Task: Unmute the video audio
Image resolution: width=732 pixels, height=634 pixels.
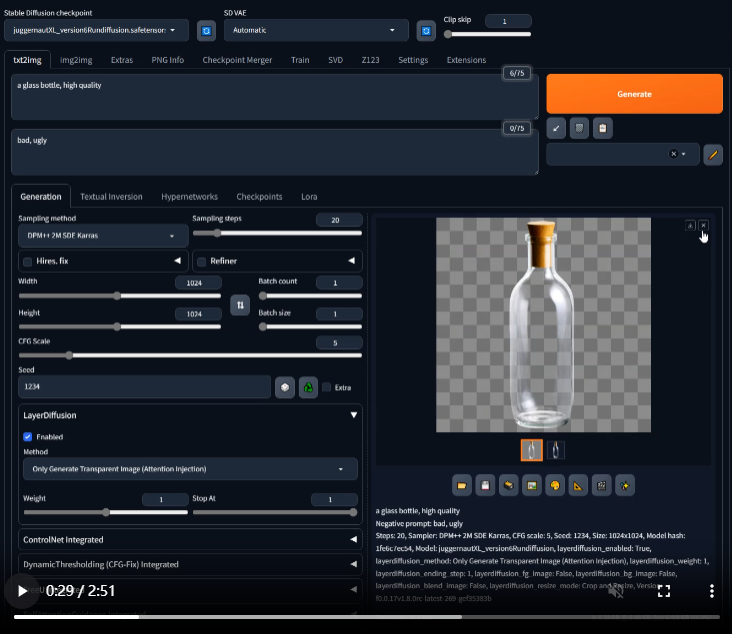Action: click(x=616, y=591)
